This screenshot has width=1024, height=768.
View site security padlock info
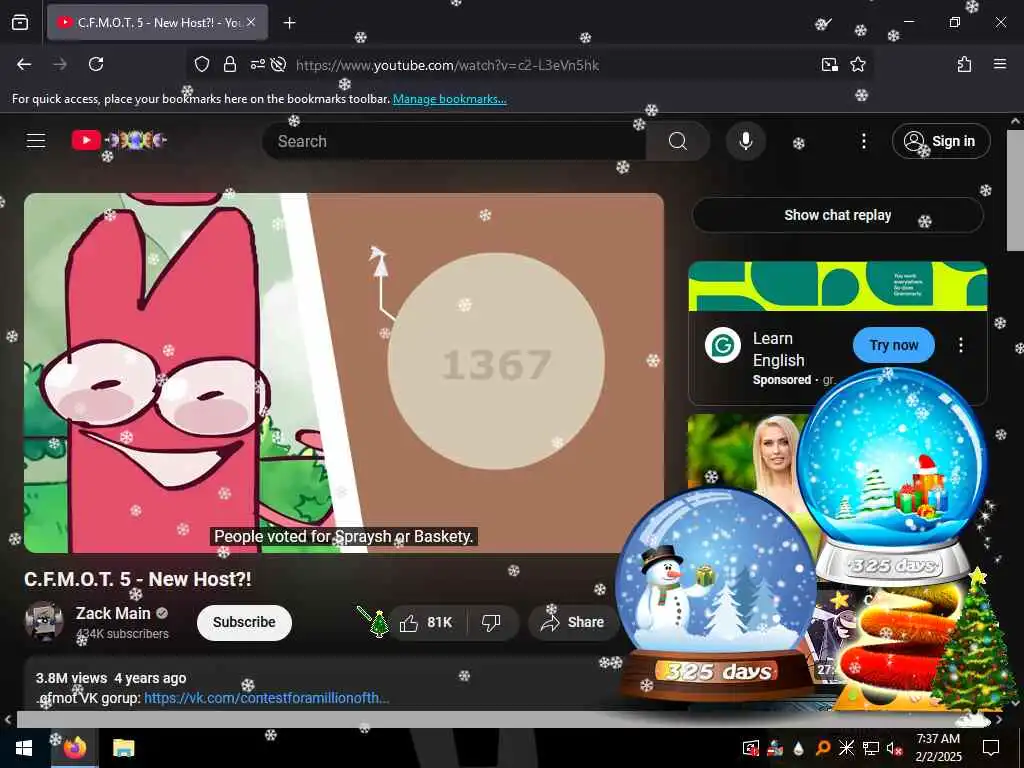[x=229, y=64]
